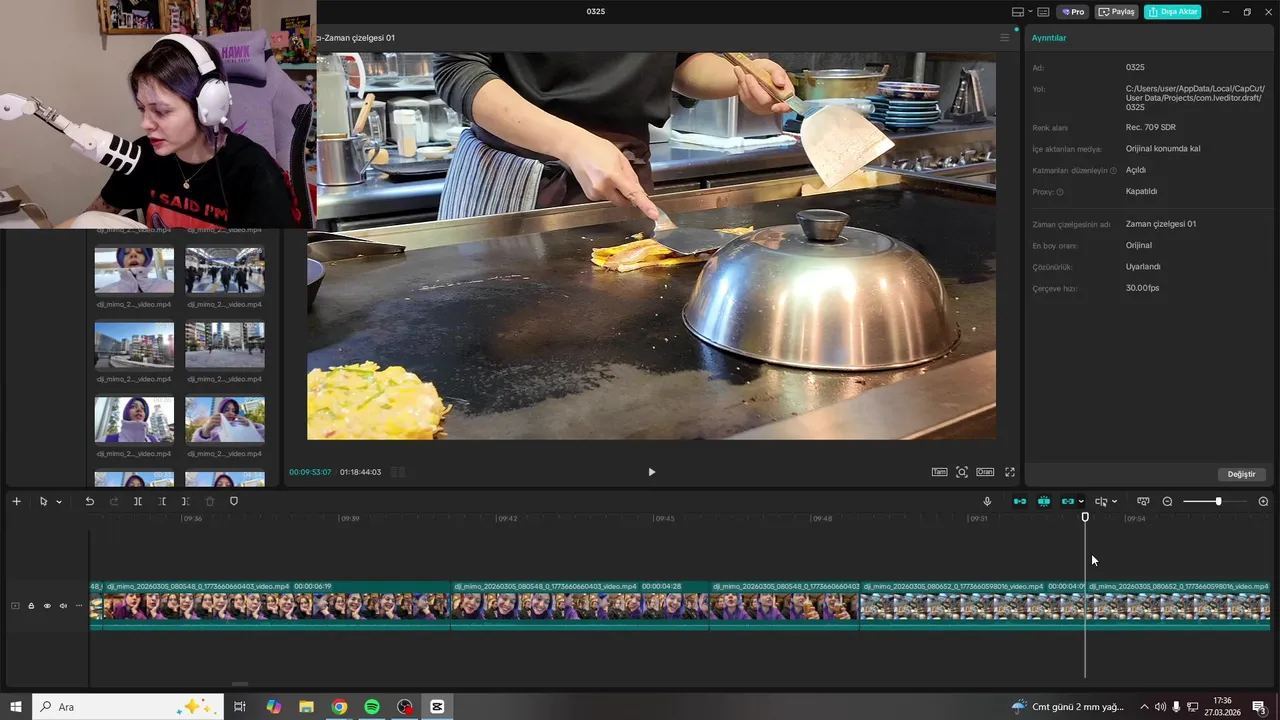Viewport: 1280px width, 720px height.
Task: Click the timeline playhead marker
Action: tap(1085, 517)
